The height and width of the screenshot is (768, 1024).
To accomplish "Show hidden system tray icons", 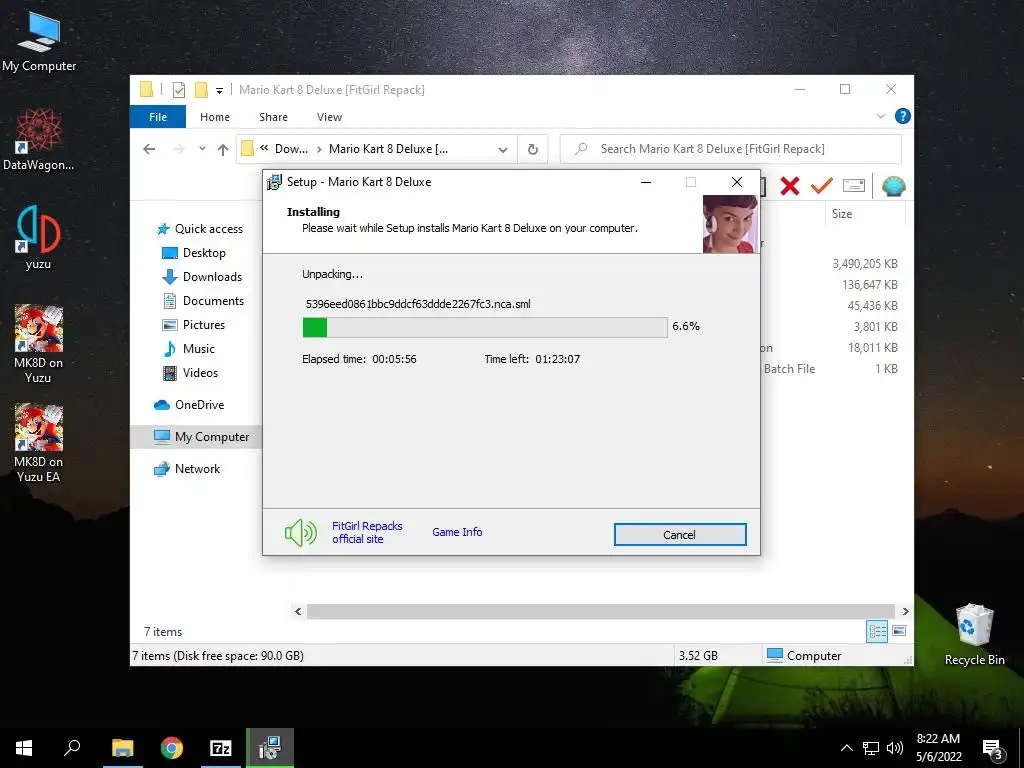I will pyautogui.click(x=846, y=748).
